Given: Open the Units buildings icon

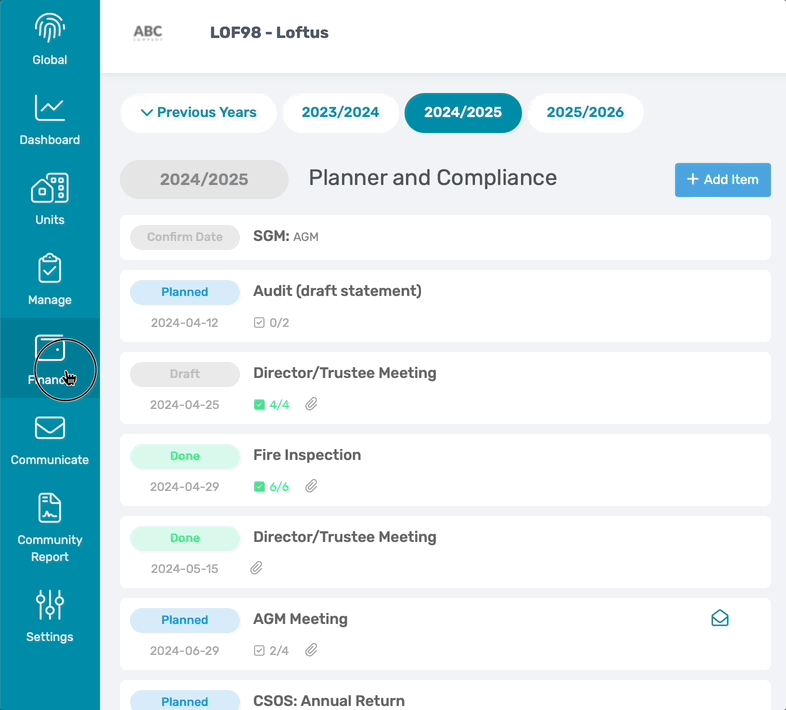Looking at the screenshot, I should [x=50, y=188].
